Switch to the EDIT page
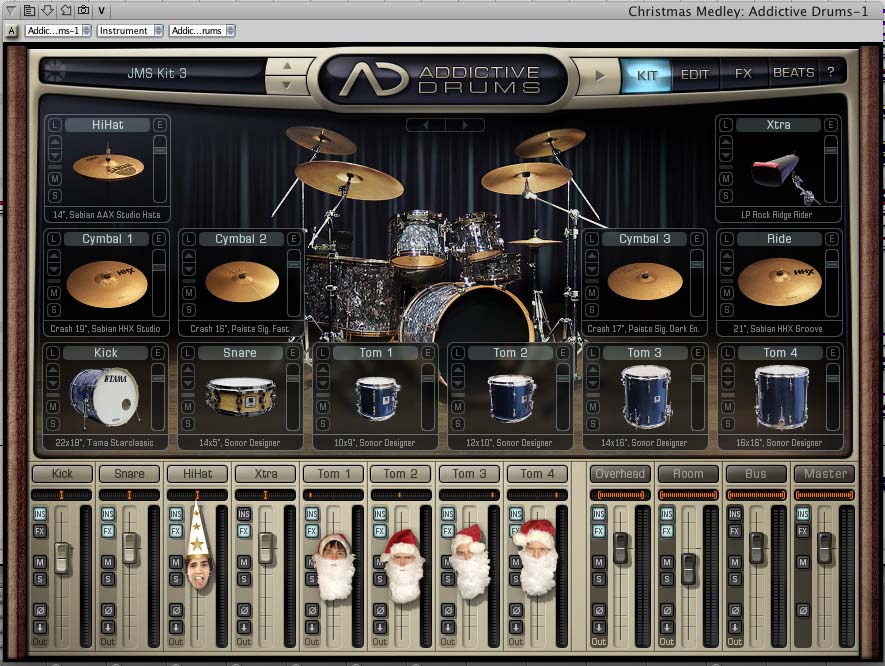Image resolution: width=885 pixels, height=666 pixels. pos(695,75)
